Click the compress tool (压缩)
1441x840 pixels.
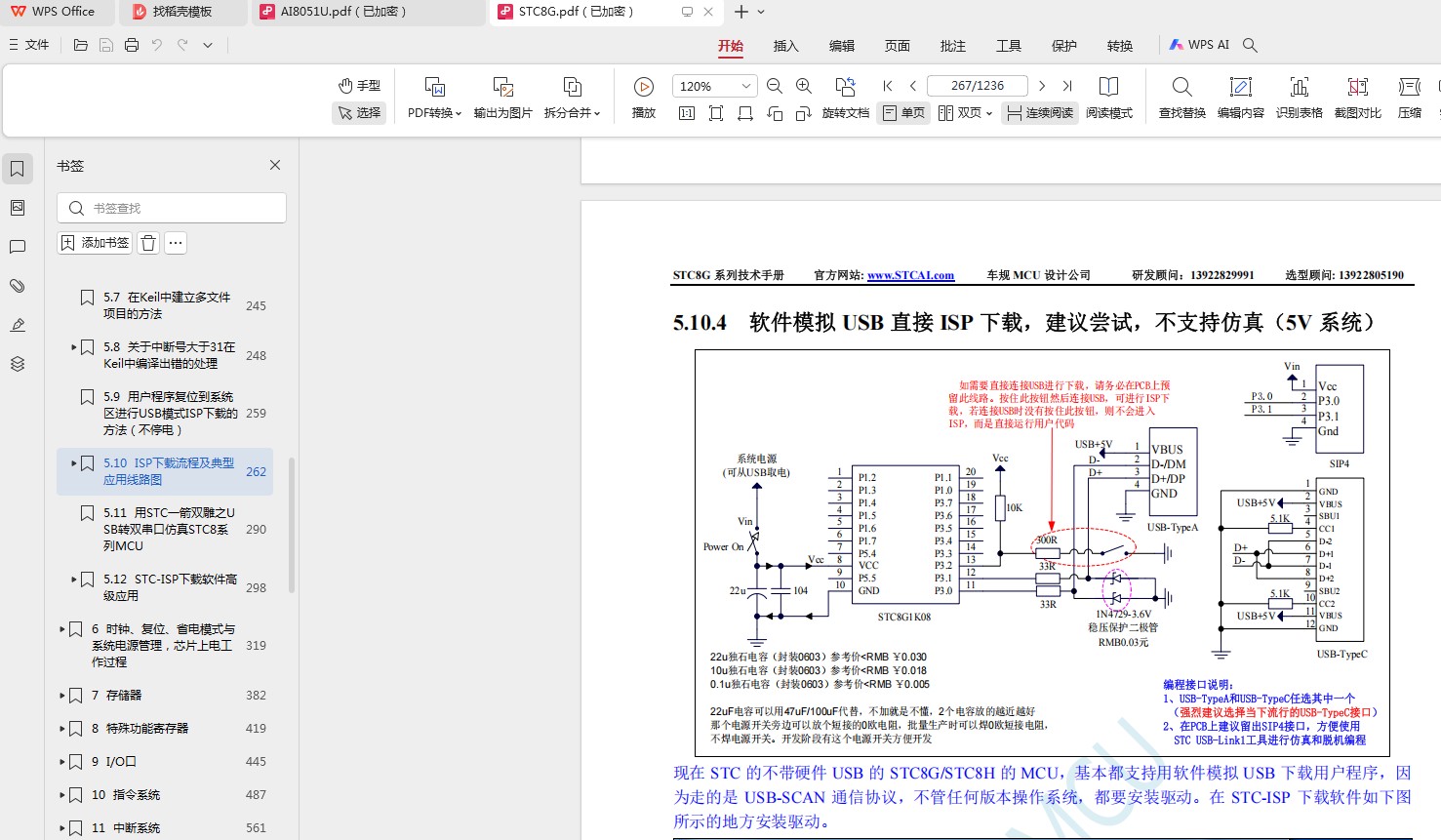(1409, 98)
